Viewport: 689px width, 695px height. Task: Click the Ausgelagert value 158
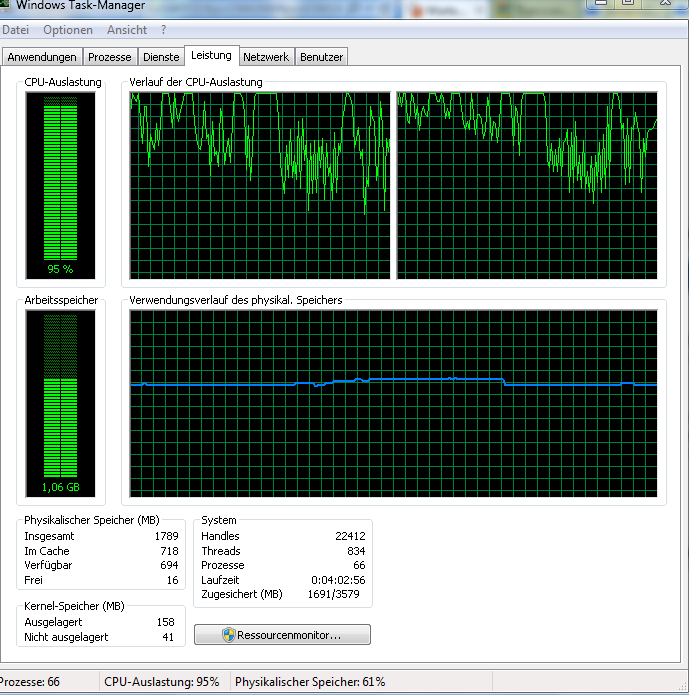(x=166, y=622)
